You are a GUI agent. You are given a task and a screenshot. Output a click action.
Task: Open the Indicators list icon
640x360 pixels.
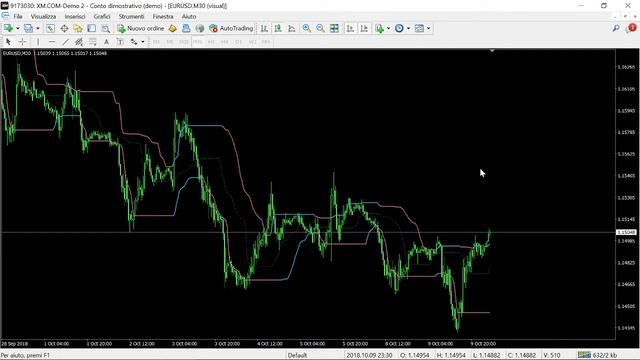379,28
